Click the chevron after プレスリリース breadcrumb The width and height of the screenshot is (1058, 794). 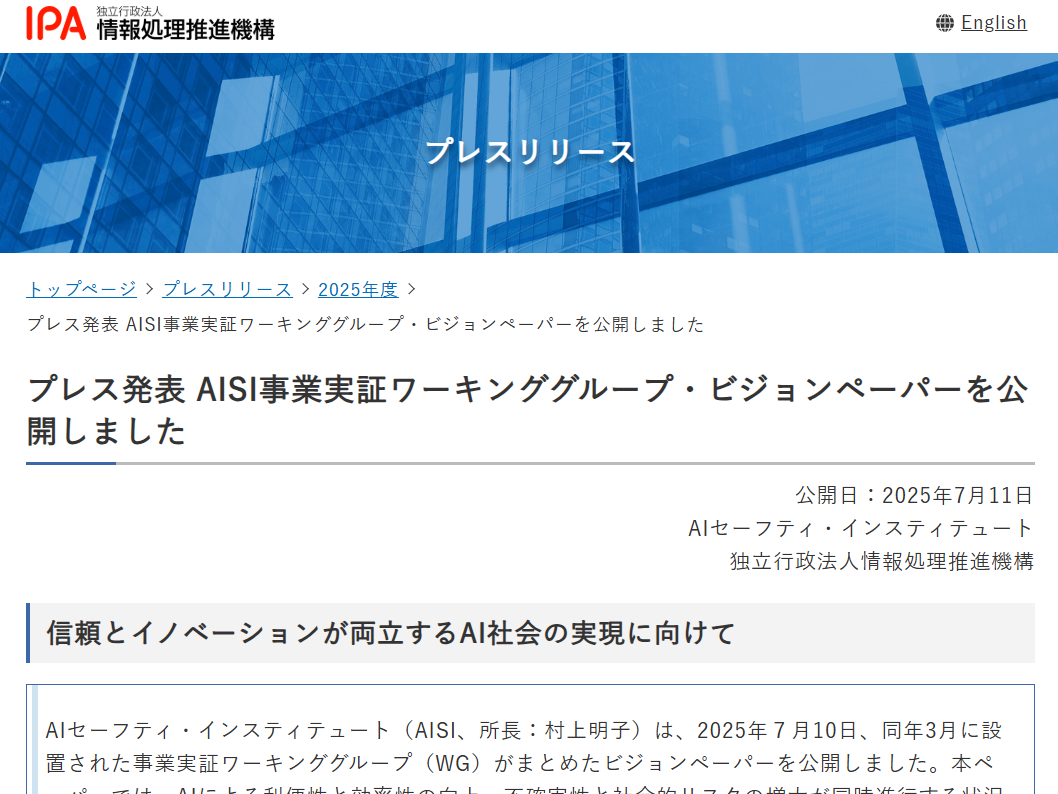[305, 289]
